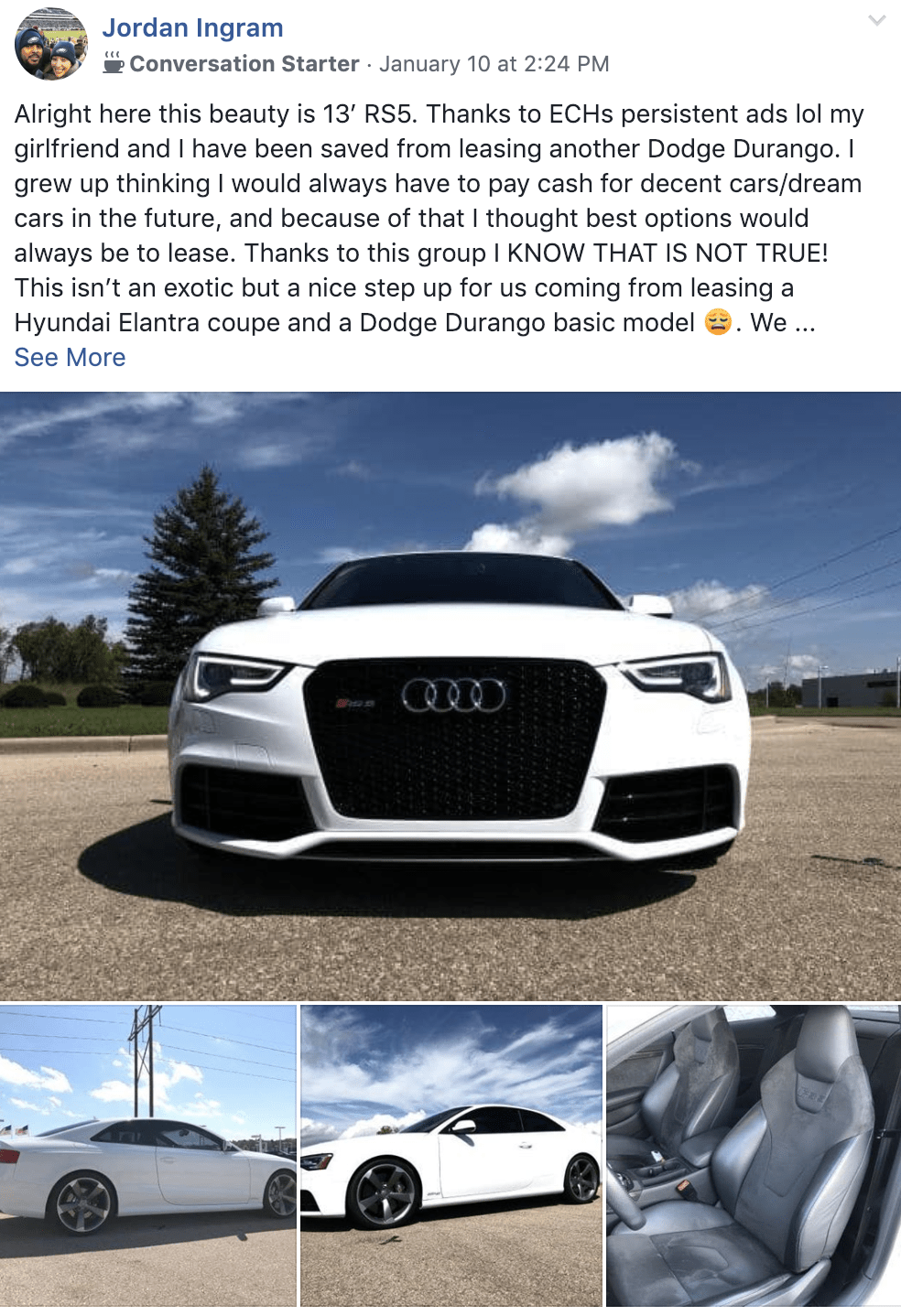Click the Jordan Ingram name link
This screenshot has width=901, height=1316.
(x=192, y=28)
